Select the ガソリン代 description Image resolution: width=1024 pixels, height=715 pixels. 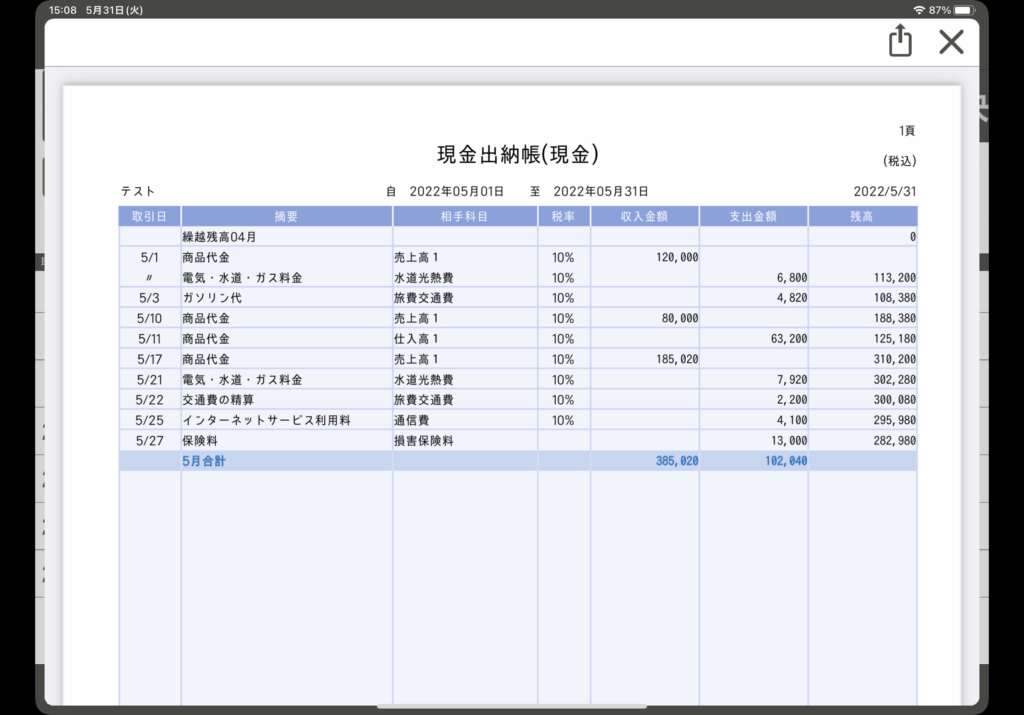(x=212, y=298)
